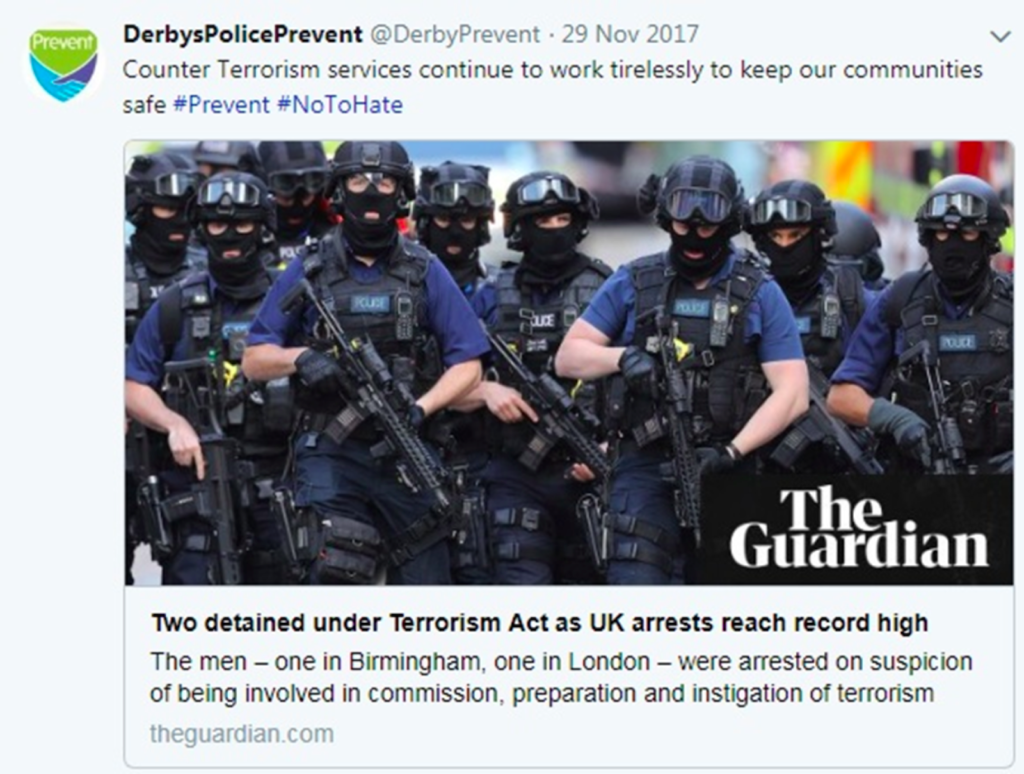Visit theguardian.com domain link
This screenshot has height=774, width=1024.
(x=242, y=734)
